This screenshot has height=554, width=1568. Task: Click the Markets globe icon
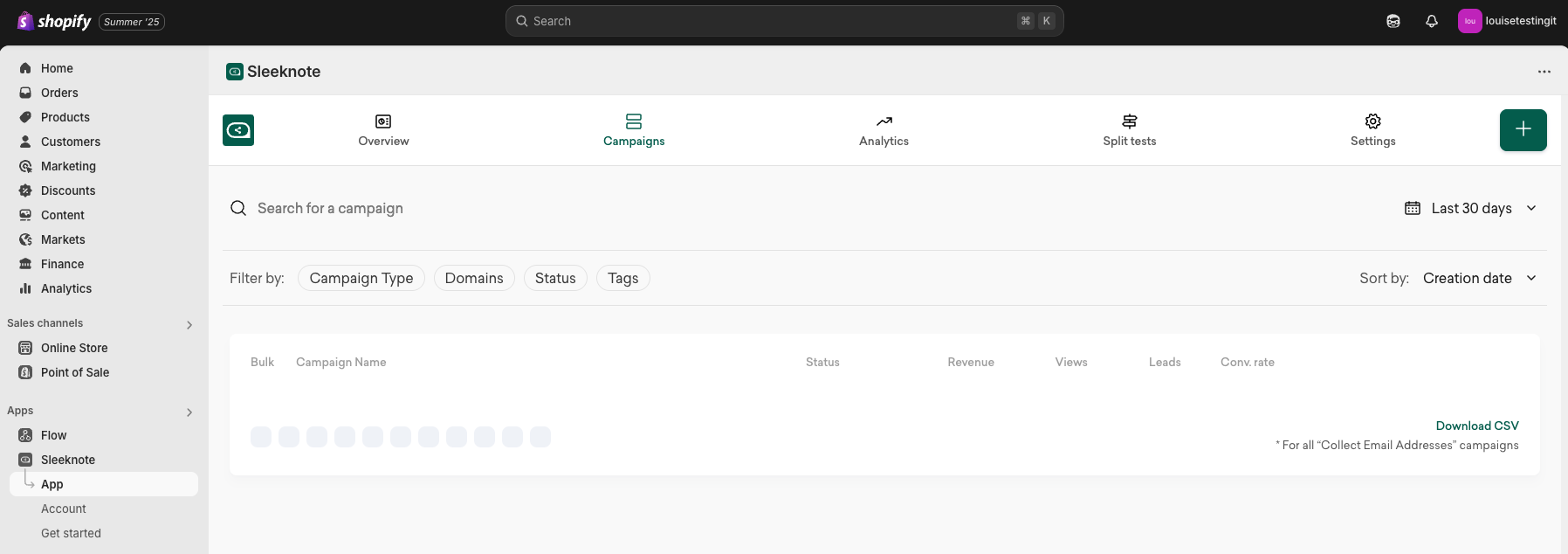tap(25, 239)
